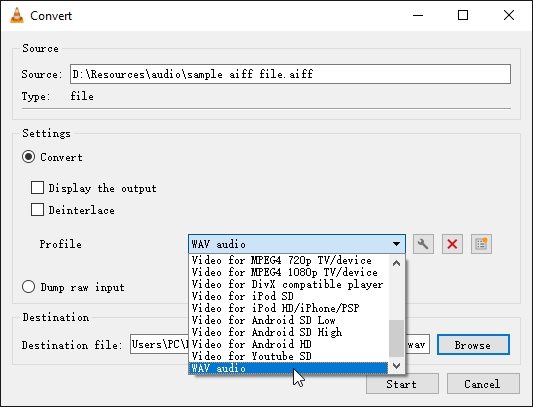The width and height of the screenshot is (533, 407).
Task: Select the Convert radio button
Action: [28, 157]
